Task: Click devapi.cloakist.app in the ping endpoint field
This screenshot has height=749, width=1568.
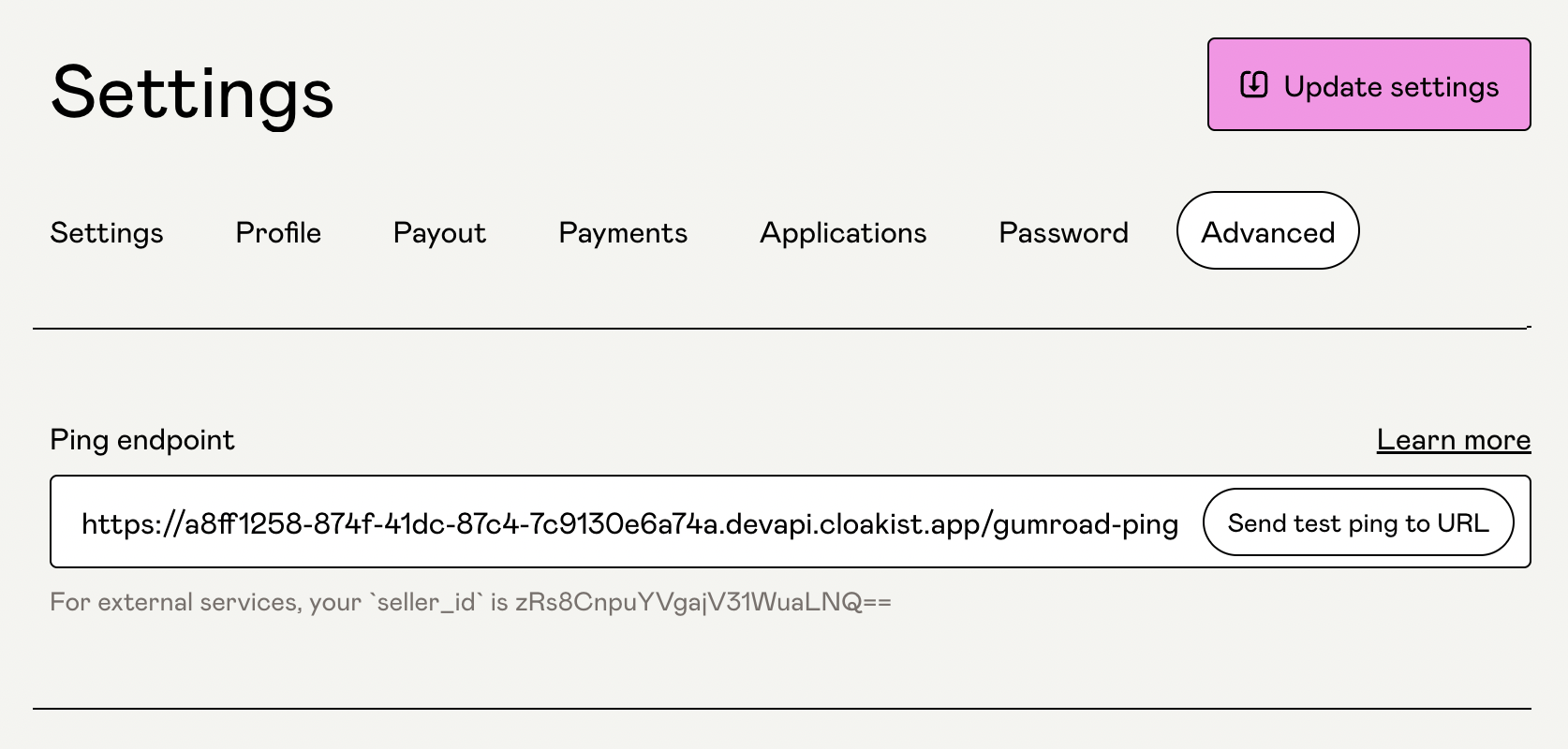Action: [852, 524]
